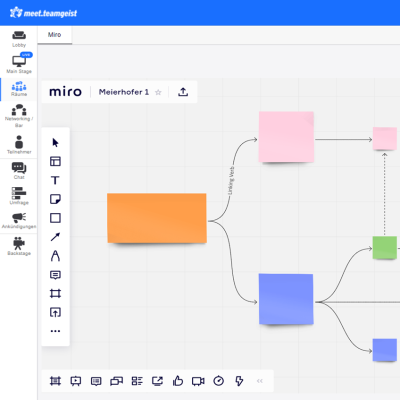Click the Linking Verb connector label

(x=231, y=180)
